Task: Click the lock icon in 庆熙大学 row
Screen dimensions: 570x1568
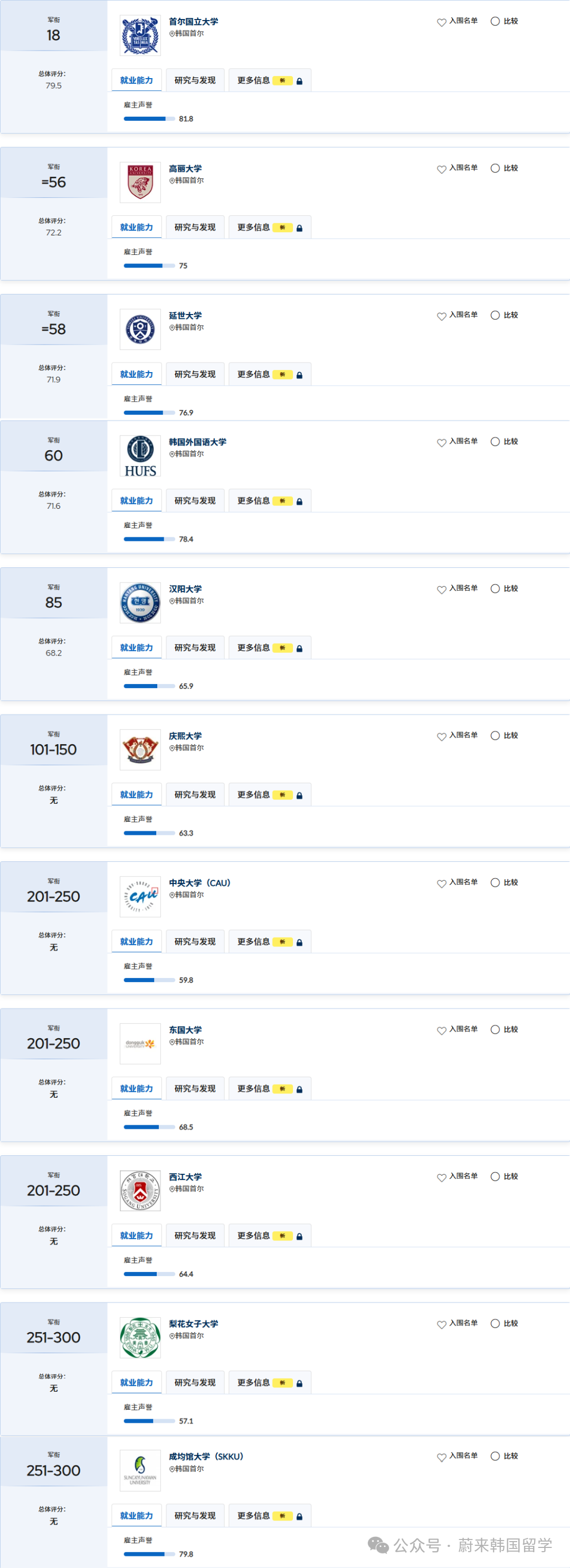Action: coord(299,795)
